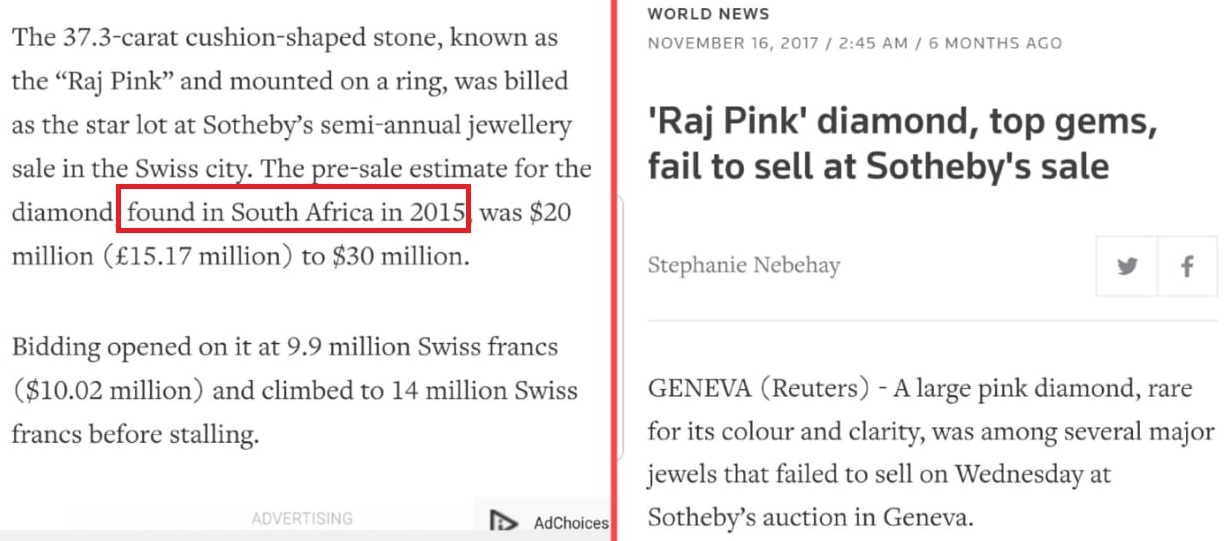Click the 'fail to sell at Sotheby's sale' headline line
1232x541 pixels.
click(x=878, y=166)
